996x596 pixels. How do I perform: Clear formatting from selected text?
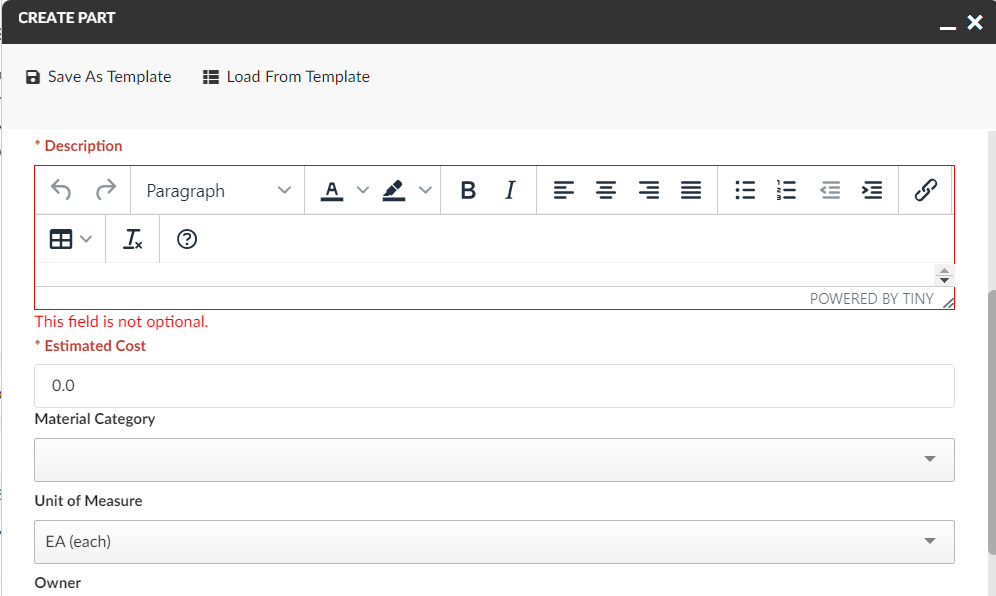[x=133, y=239]
